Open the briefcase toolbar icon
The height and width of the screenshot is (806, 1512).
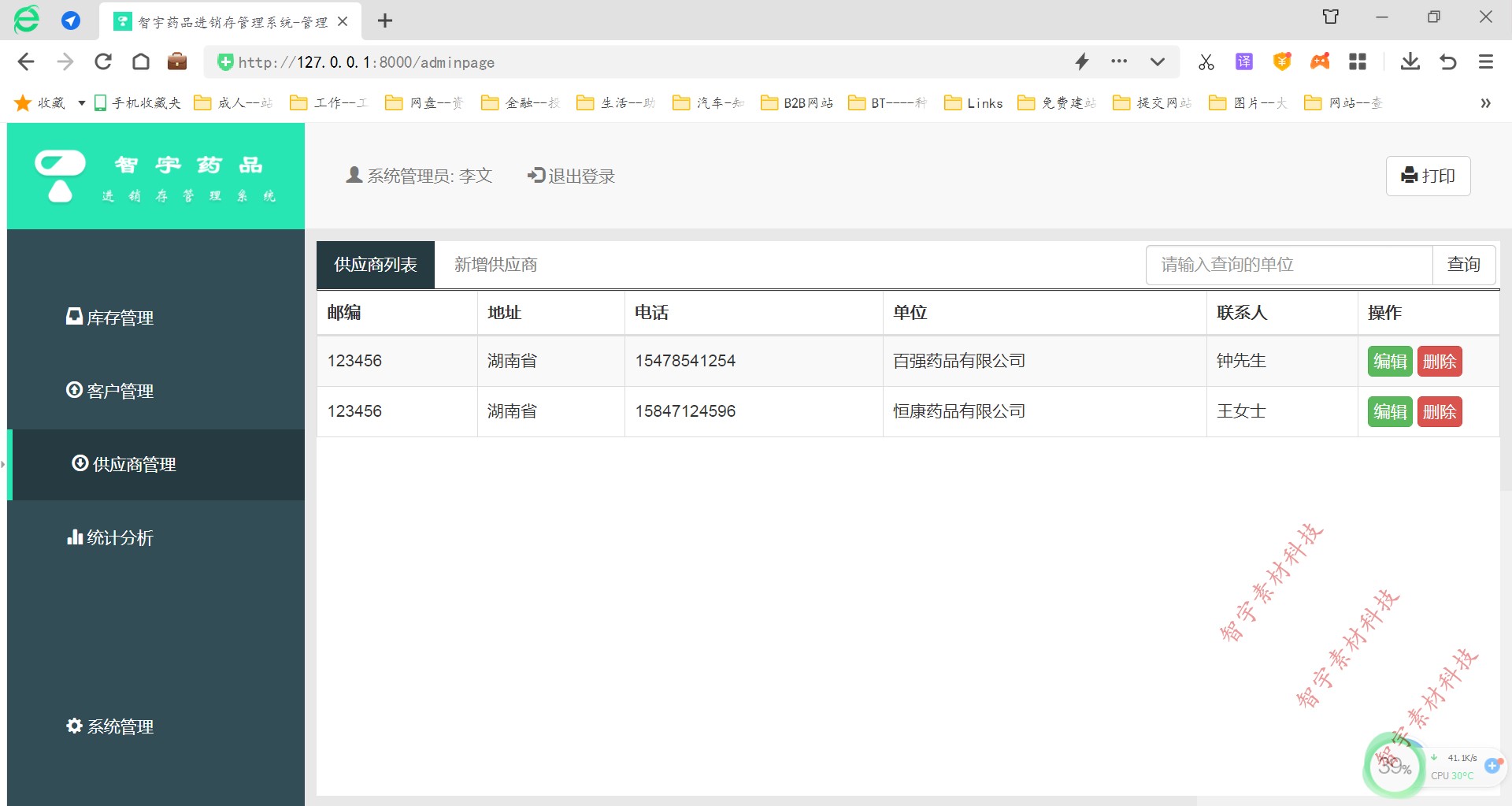tap(177, 61)
